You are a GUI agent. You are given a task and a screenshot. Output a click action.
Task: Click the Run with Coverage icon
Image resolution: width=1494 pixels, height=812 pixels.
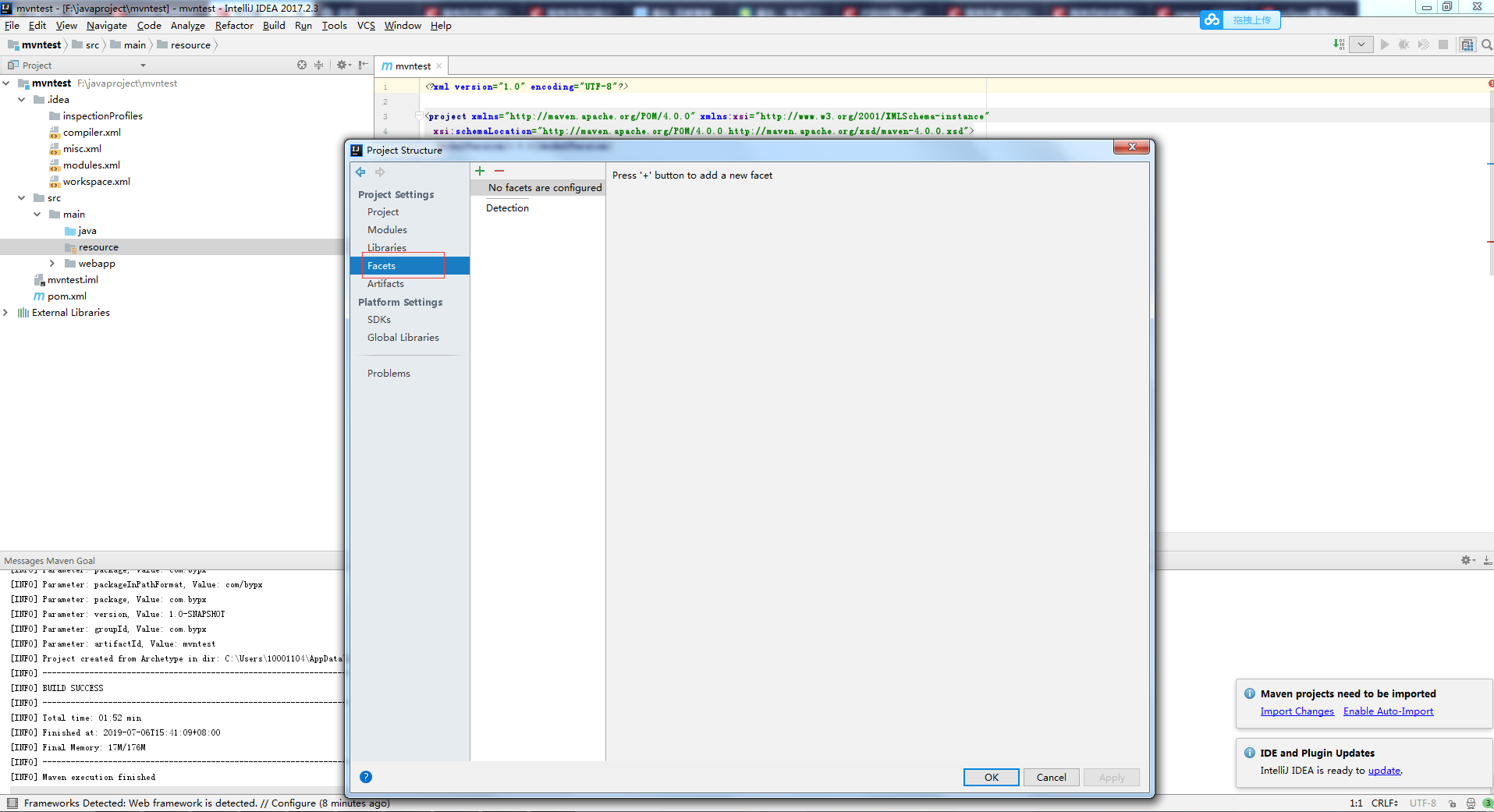[1424, 44]
